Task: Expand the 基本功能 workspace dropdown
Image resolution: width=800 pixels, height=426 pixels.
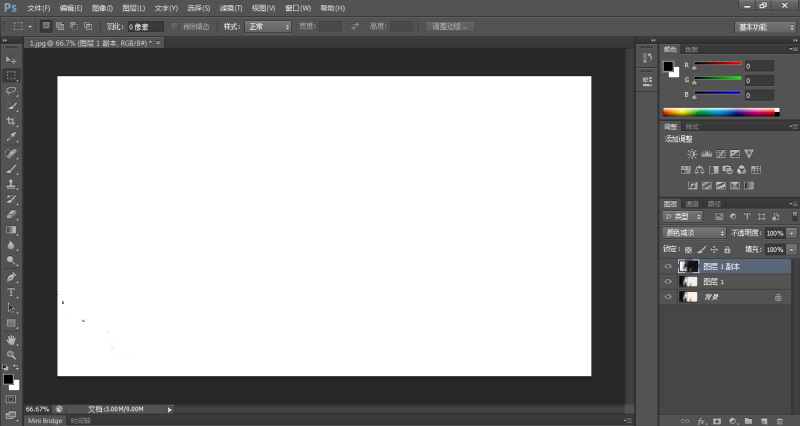Action: [x=765, y=26]
